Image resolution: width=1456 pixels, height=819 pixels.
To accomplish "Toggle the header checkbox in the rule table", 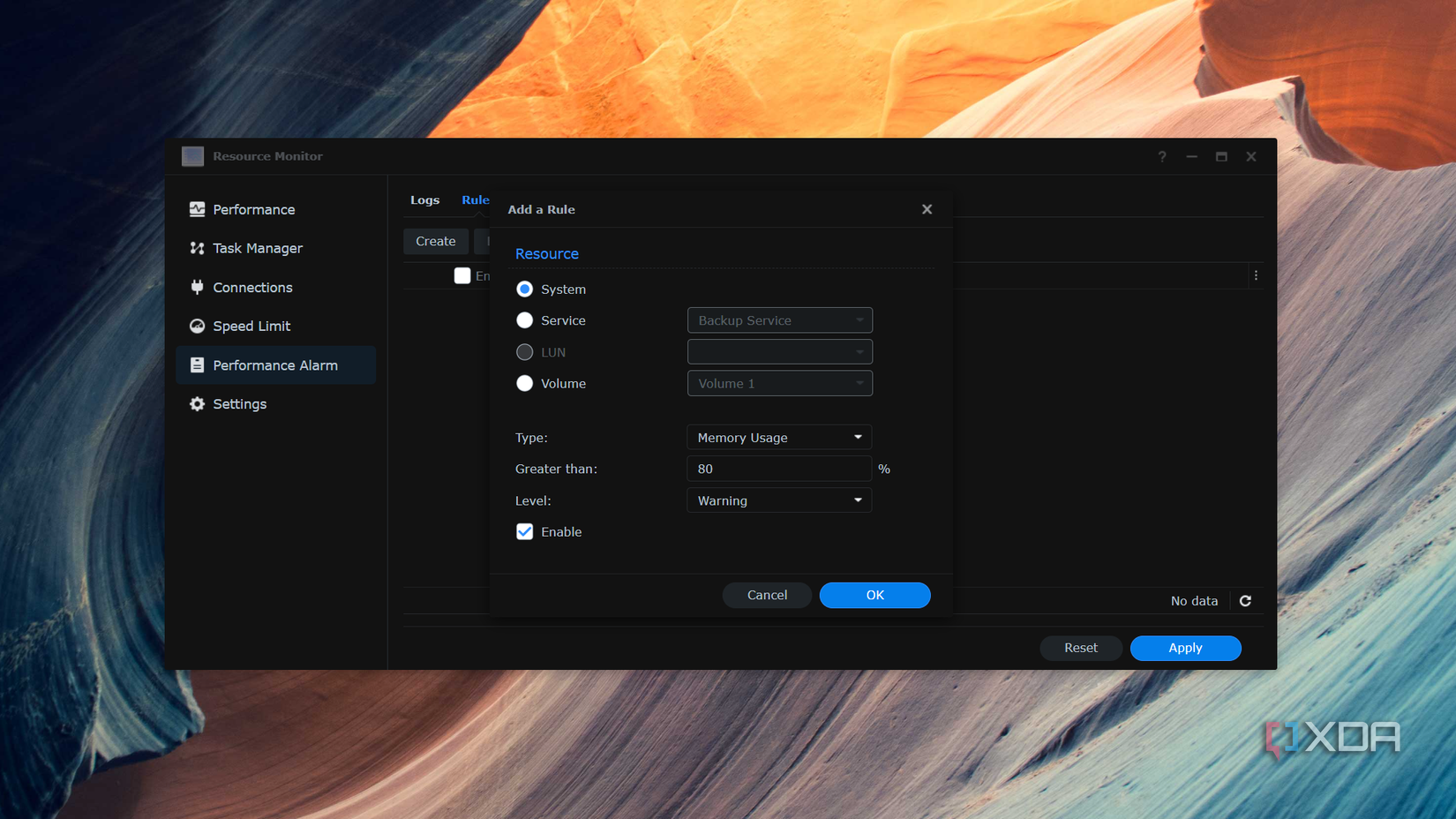I will coord(462,275).
